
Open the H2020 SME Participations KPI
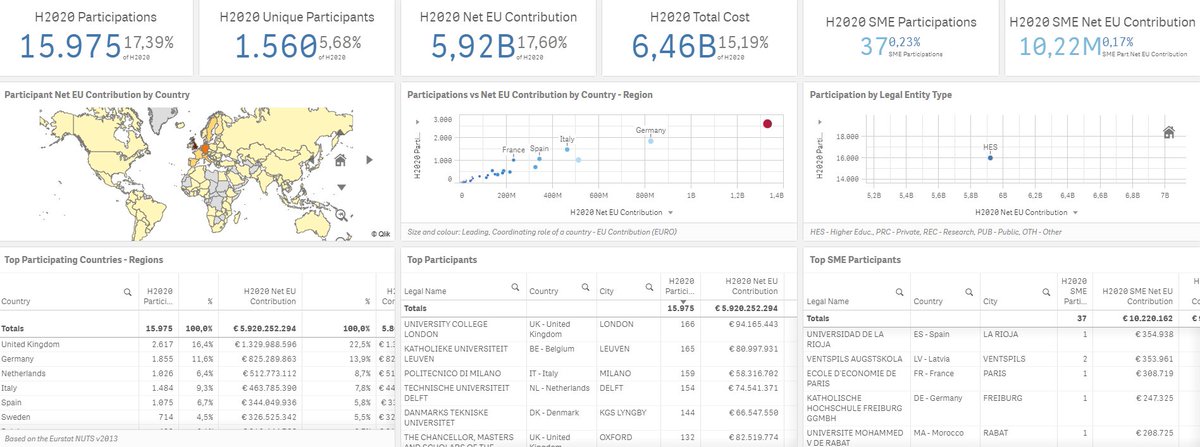pos(901,38)
